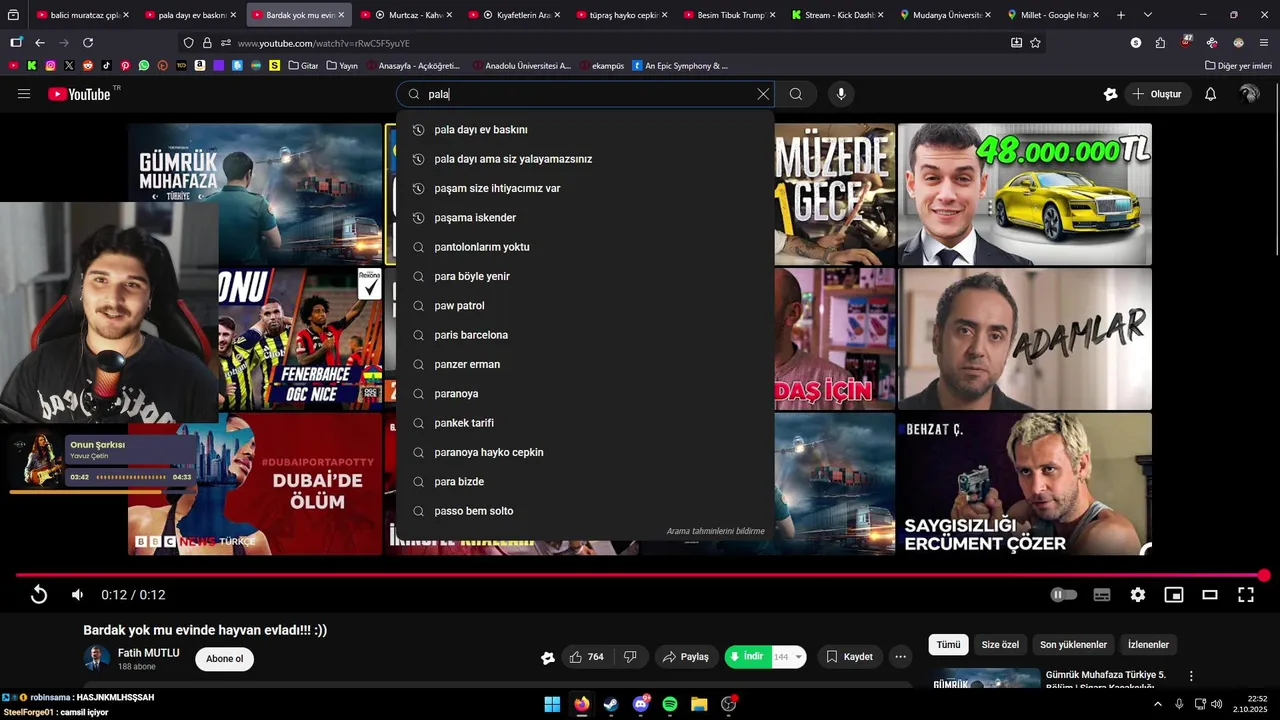Open the 48.000.000TL yellow car thumbnail
Viewport: 1280px width, 720px height.
(1025, 194)
